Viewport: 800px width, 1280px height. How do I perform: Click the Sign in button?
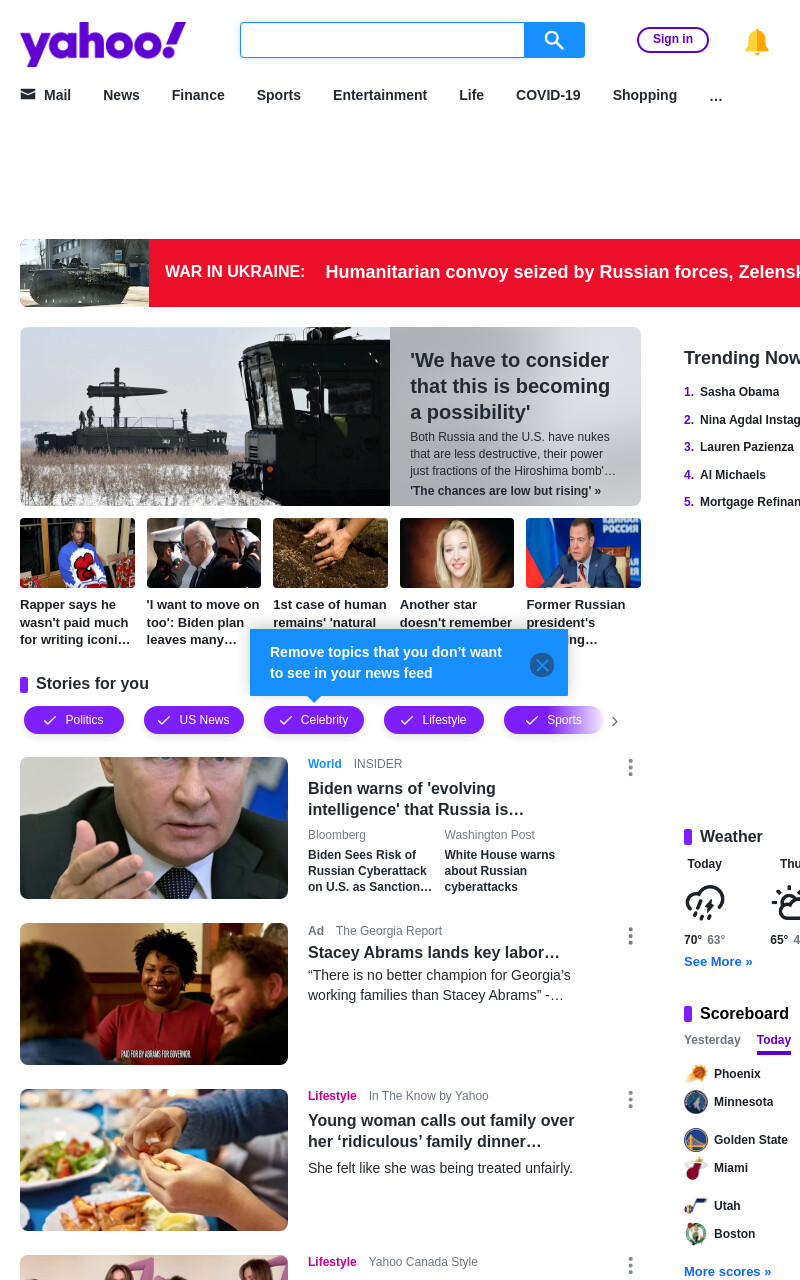click(x=673, y=40)
